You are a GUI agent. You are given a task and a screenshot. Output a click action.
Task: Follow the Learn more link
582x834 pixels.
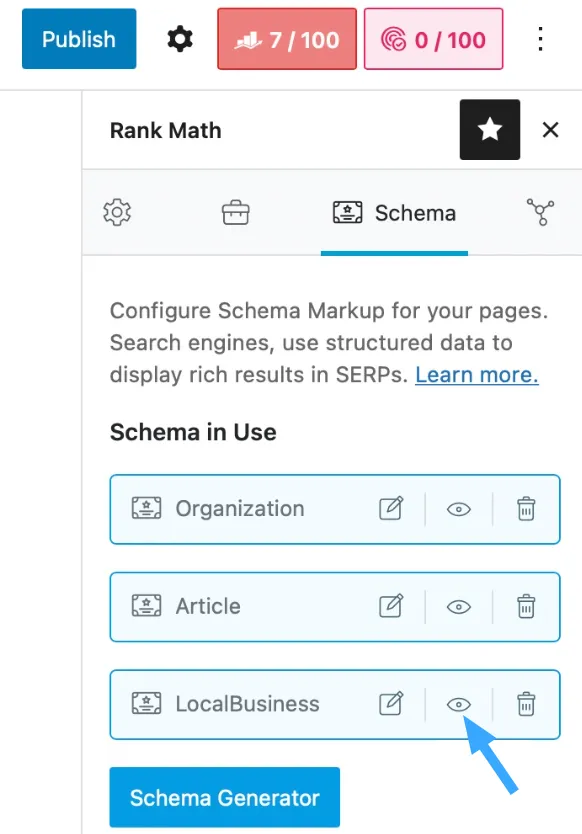(477, 375)
